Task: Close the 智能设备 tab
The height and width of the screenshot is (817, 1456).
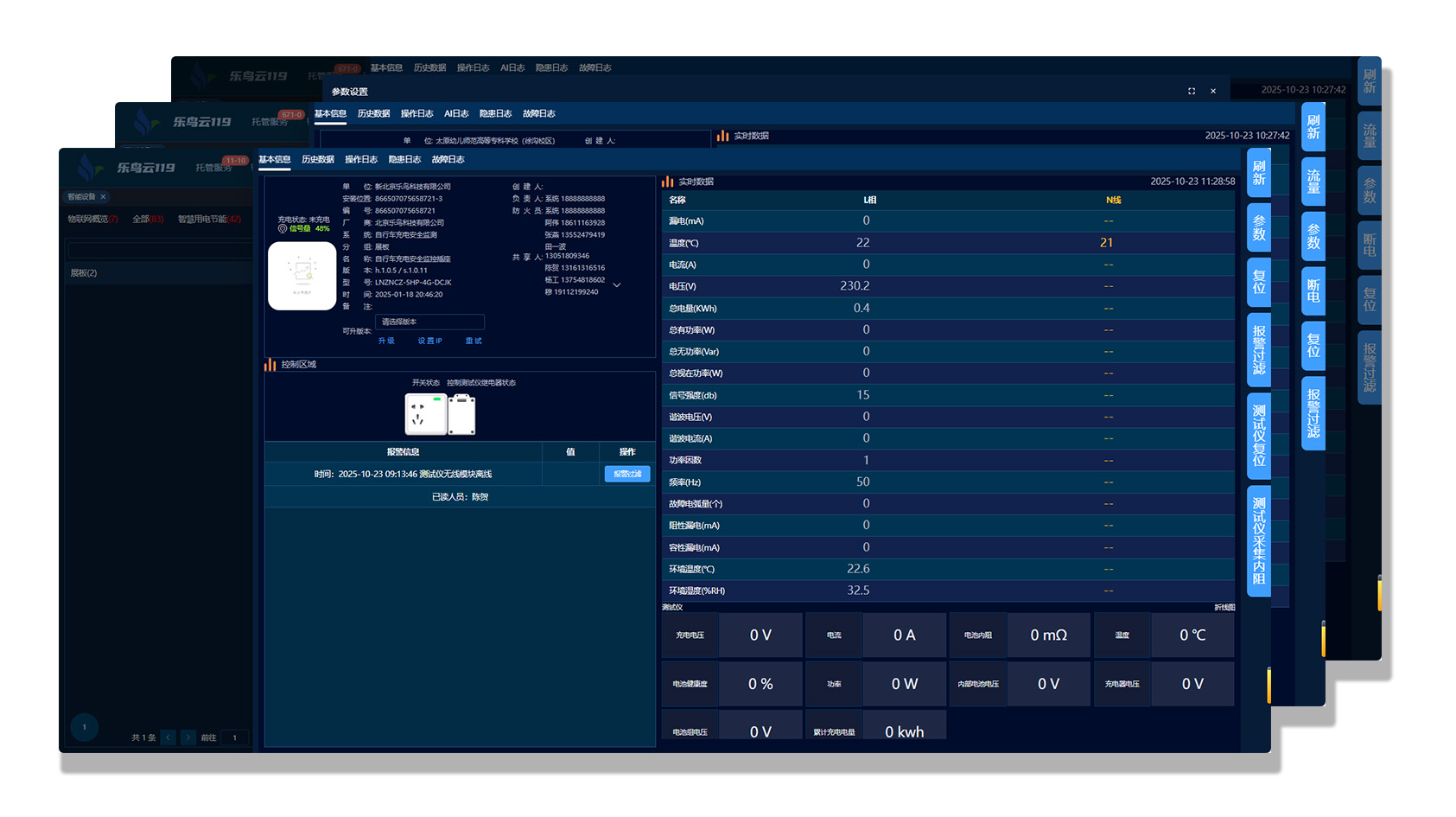Action: click(103, 197)
